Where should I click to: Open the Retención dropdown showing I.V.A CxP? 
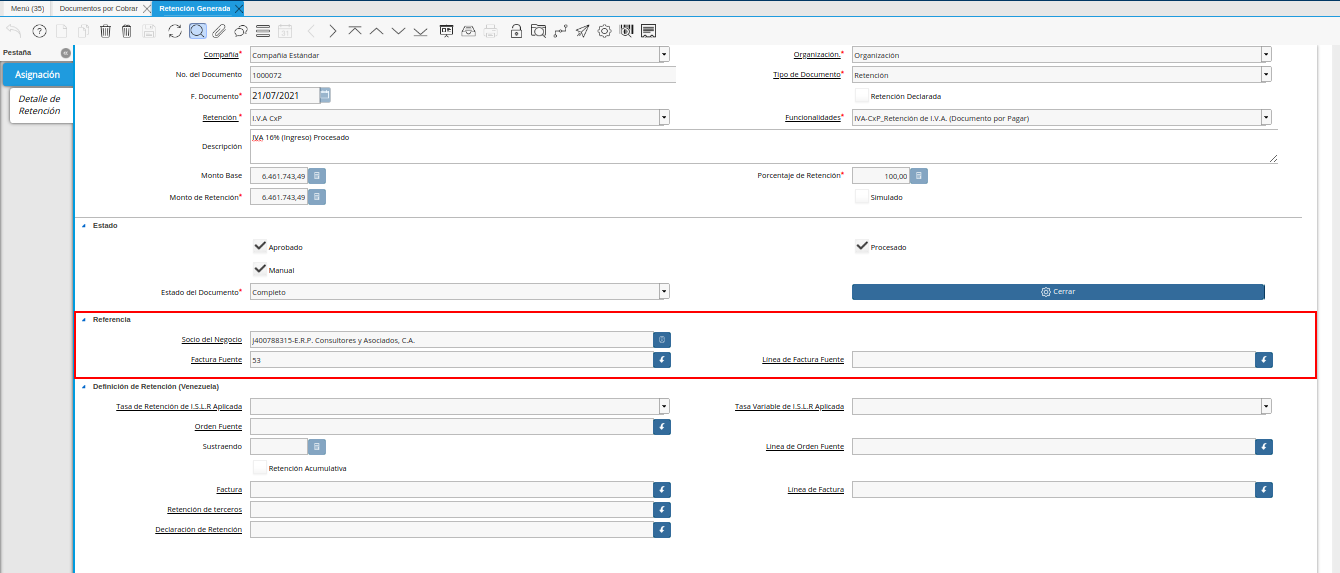click(x=664, y=118)
